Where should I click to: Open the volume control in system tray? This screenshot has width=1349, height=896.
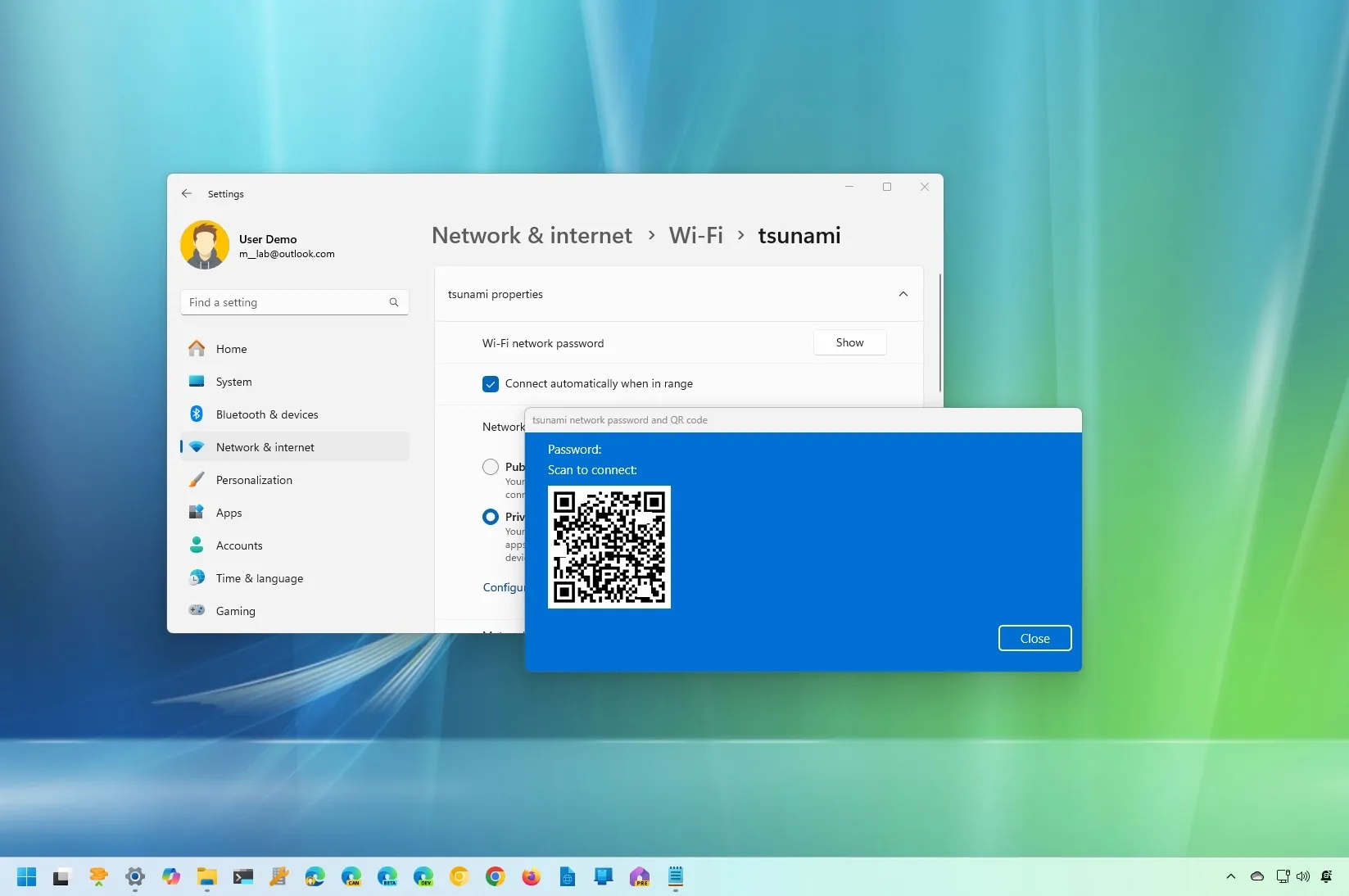(x=1302, y=877)
